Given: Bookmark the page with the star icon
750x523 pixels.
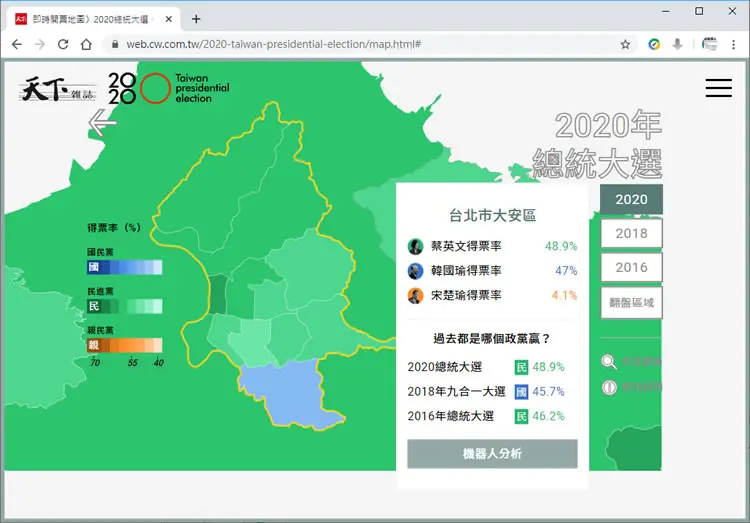Looking at the screenshot, I should 625,45.
